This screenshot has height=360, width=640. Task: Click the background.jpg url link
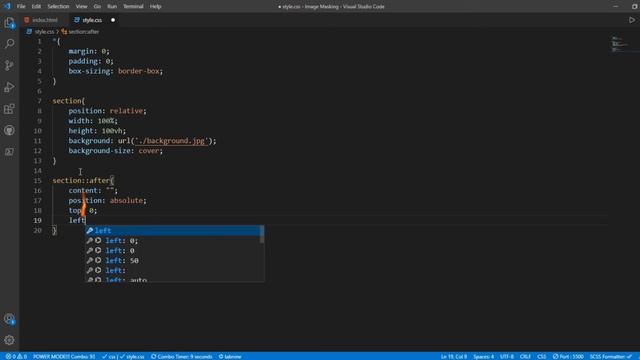(171, 141)
